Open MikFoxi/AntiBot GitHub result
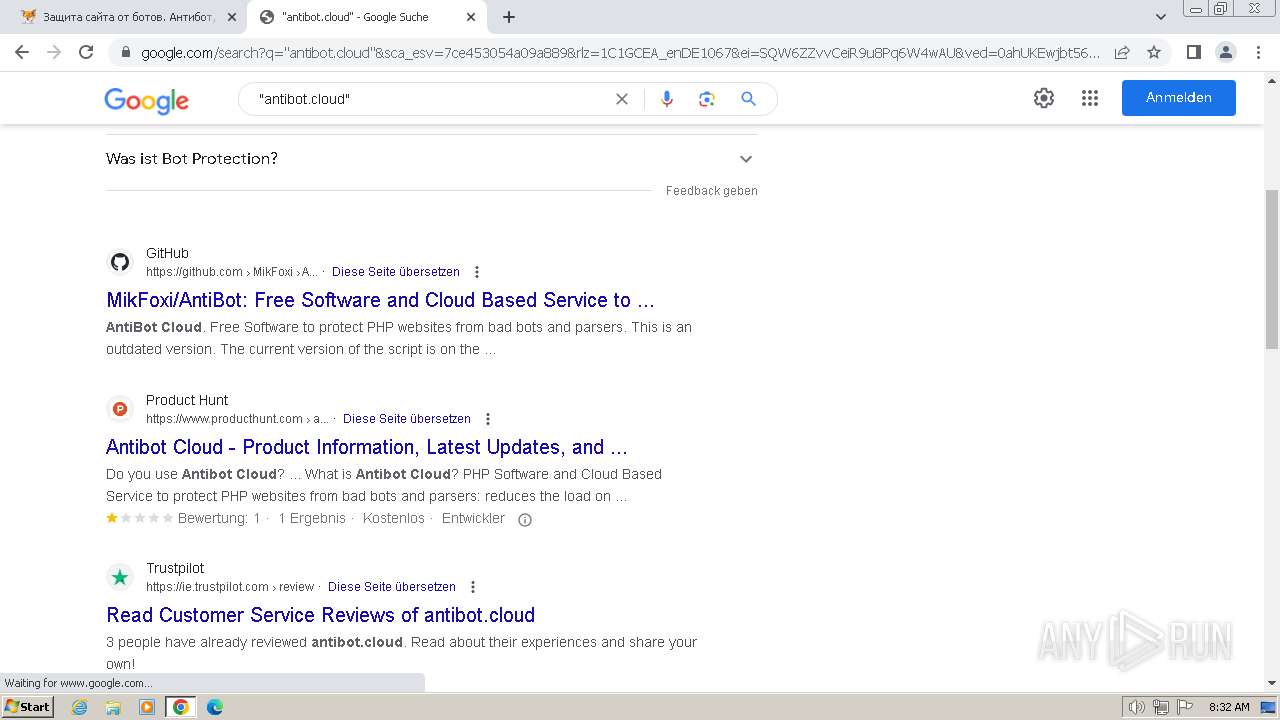Image resolution: width=1280 pixels, height=720 pixels. pyautogui.click(x=380, y=300)
